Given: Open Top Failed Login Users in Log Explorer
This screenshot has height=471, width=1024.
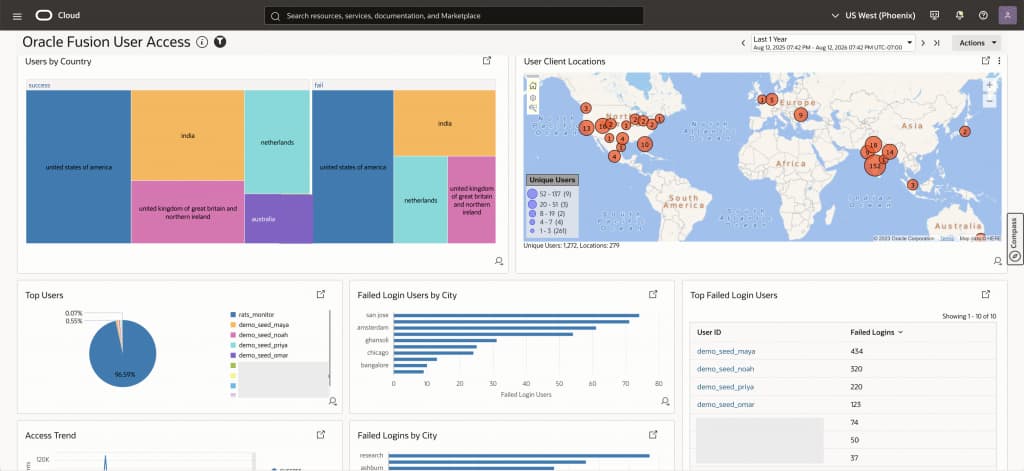Looking at the screenshot, I should pyautogui.click(x=986, y=295).
